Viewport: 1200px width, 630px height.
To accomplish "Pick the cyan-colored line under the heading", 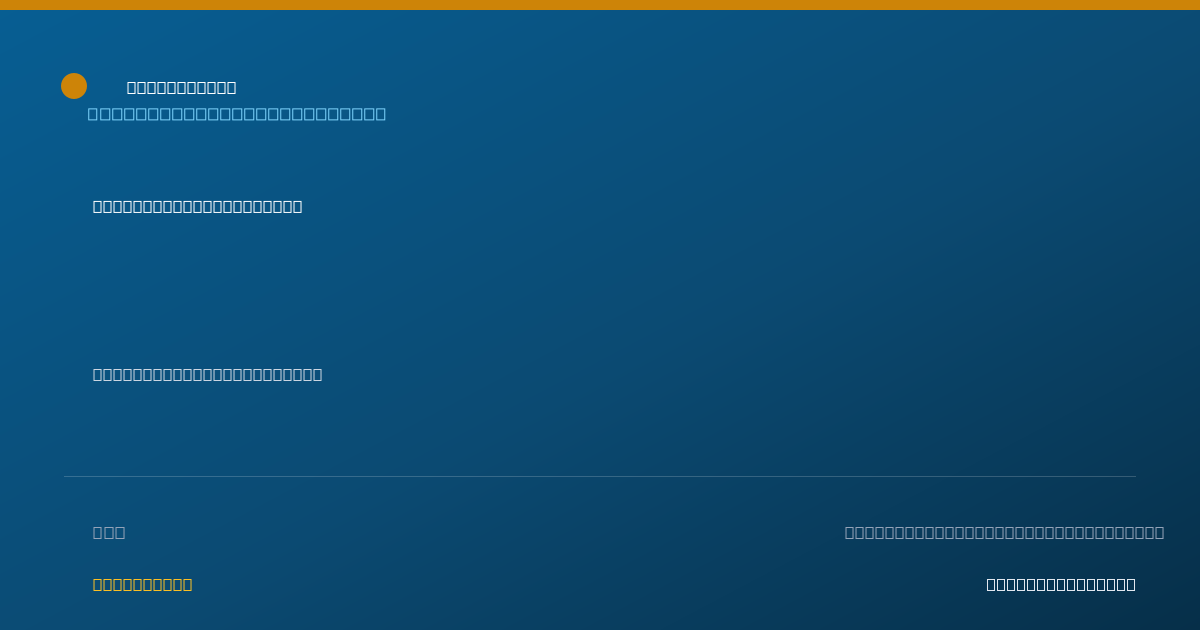I will pyautogui.click(x=237, y=114).
